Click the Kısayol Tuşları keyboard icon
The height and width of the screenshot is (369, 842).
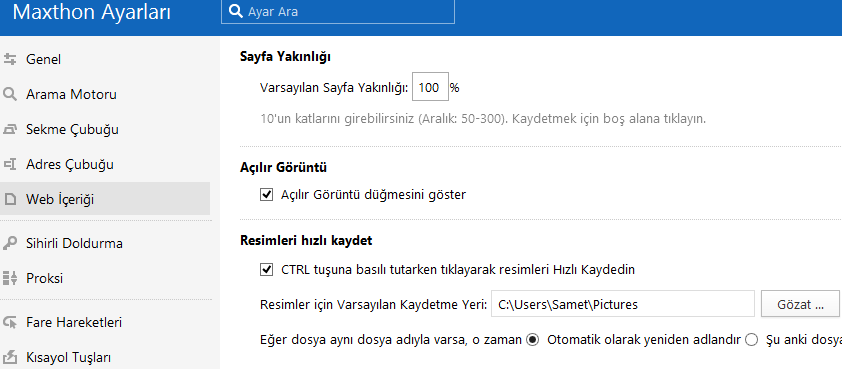[10, 357]
